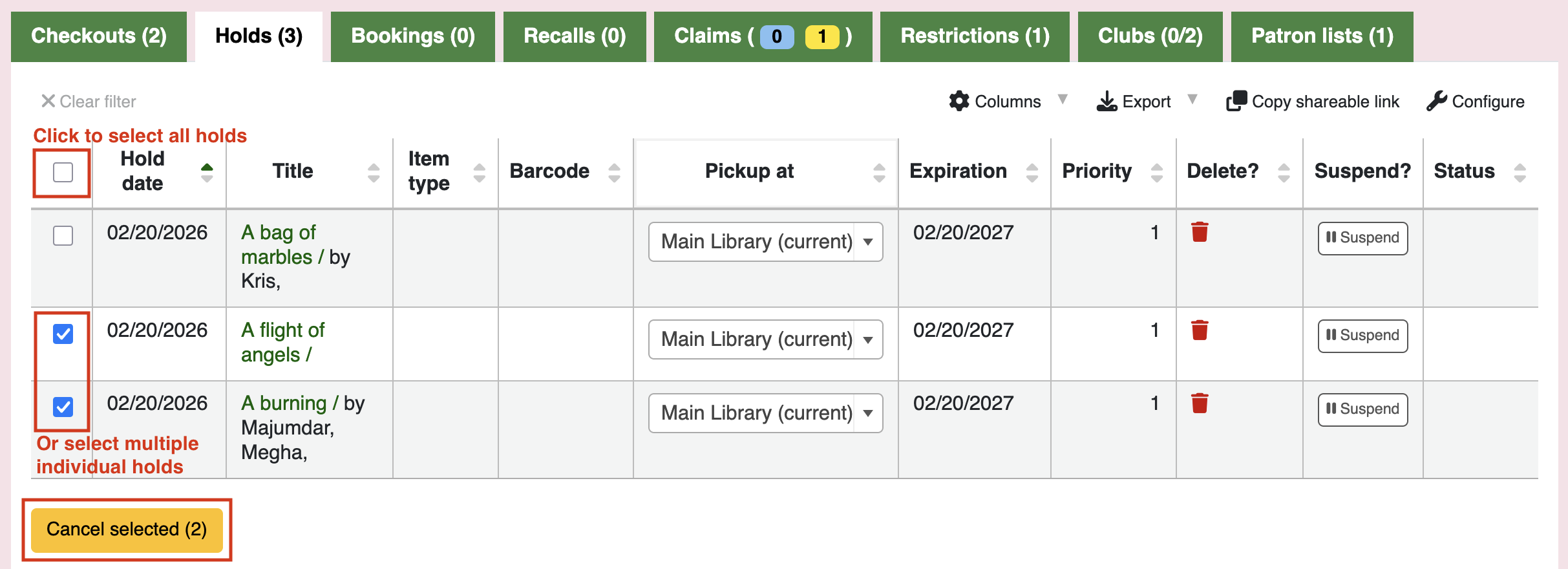Delete the A flight of angels hold
The image size is (1568, 569).
click(1200, 330)
